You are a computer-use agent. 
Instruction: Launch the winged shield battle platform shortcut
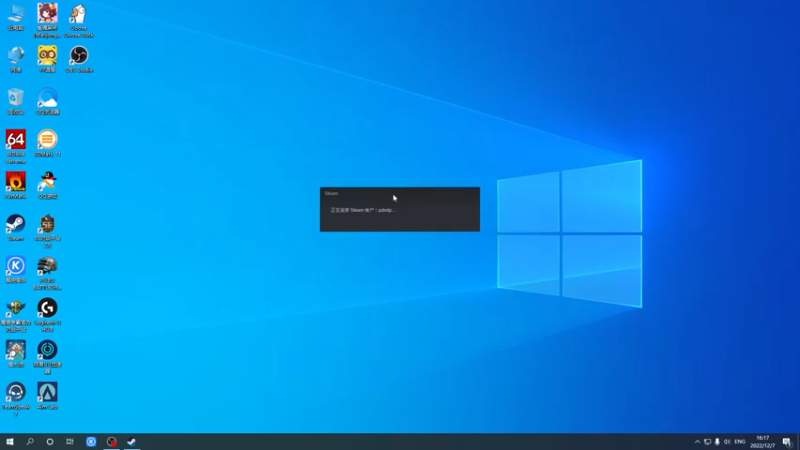tap(16, 316)
